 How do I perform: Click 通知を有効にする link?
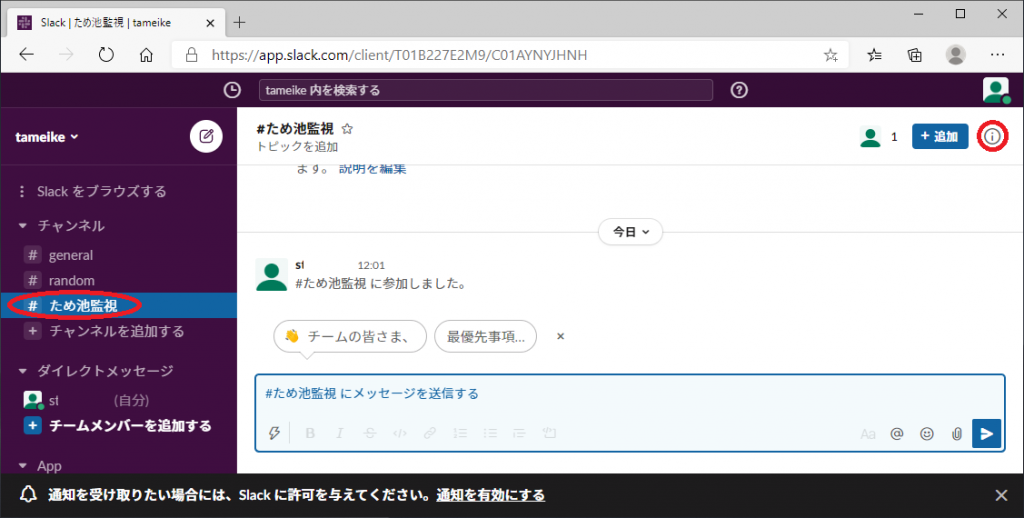pos(490,495)
